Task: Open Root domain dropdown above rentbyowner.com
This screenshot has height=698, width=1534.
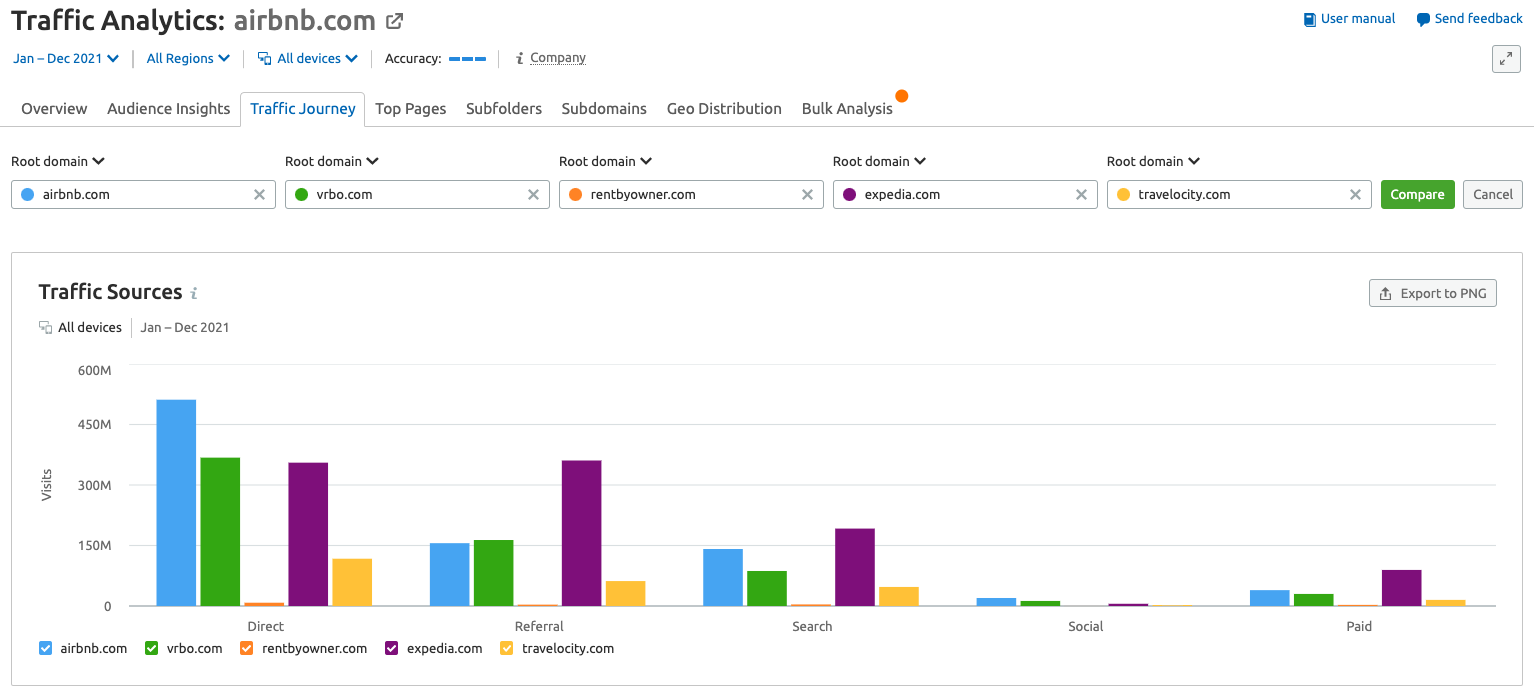Action: [x=606, y=161]
